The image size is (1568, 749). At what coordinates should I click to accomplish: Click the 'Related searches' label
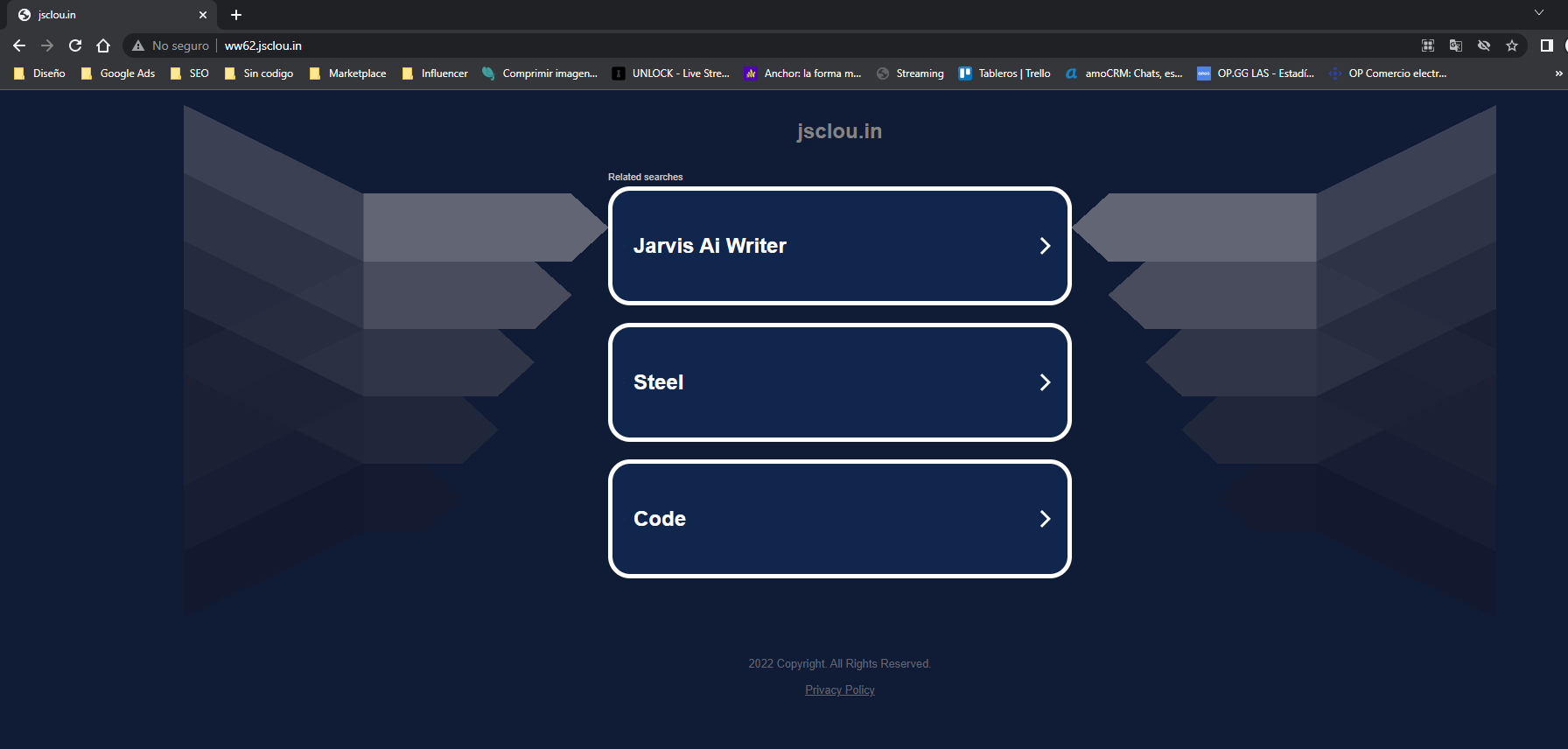click(x=646, y=177)
